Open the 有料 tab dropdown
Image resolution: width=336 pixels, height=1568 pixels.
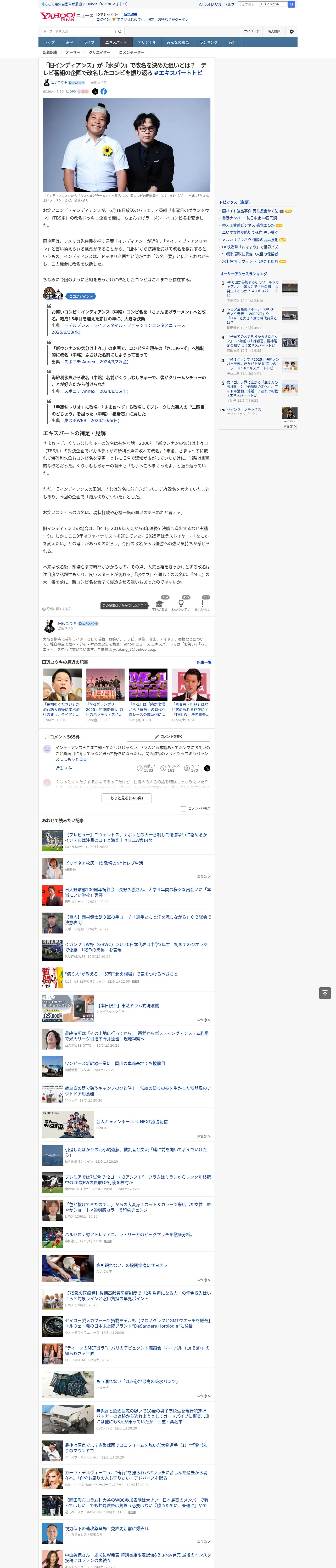tap(232, 43)
